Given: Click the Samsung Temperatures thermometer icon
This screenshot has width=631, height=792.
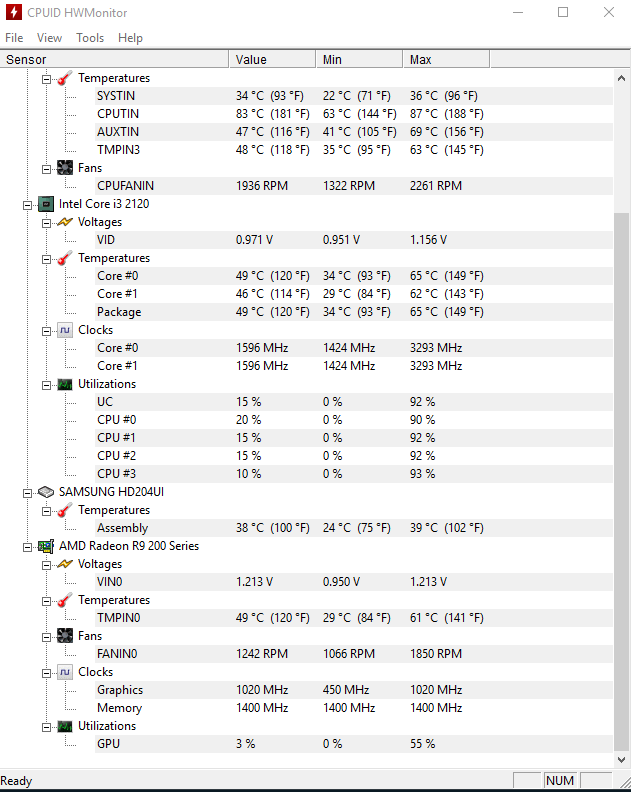Looking at the screenshot, I should (65, 510).
